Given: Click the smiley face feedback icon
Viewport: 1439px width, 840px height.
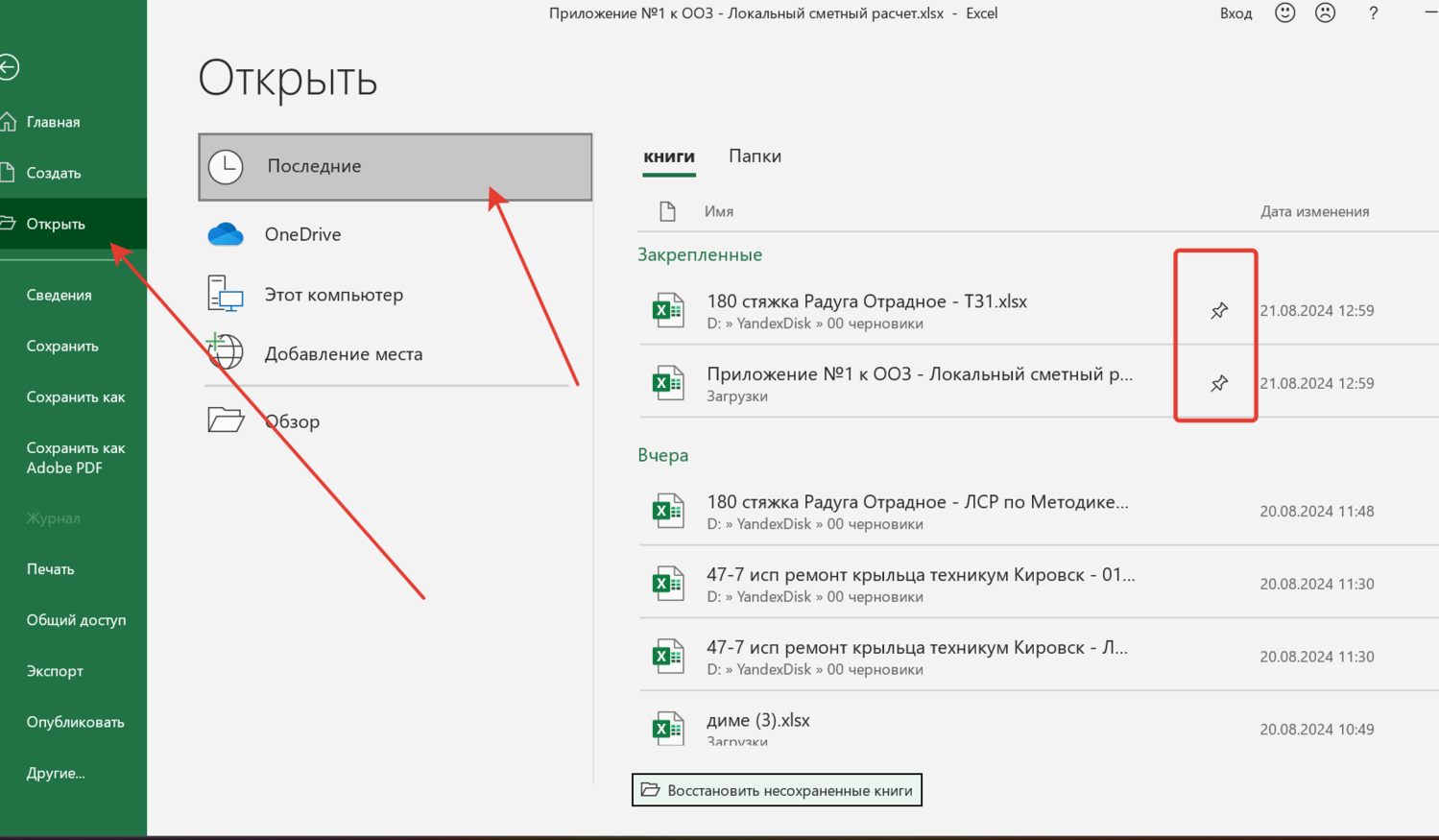Looking at the screenshot, I should click(1284, 13).
